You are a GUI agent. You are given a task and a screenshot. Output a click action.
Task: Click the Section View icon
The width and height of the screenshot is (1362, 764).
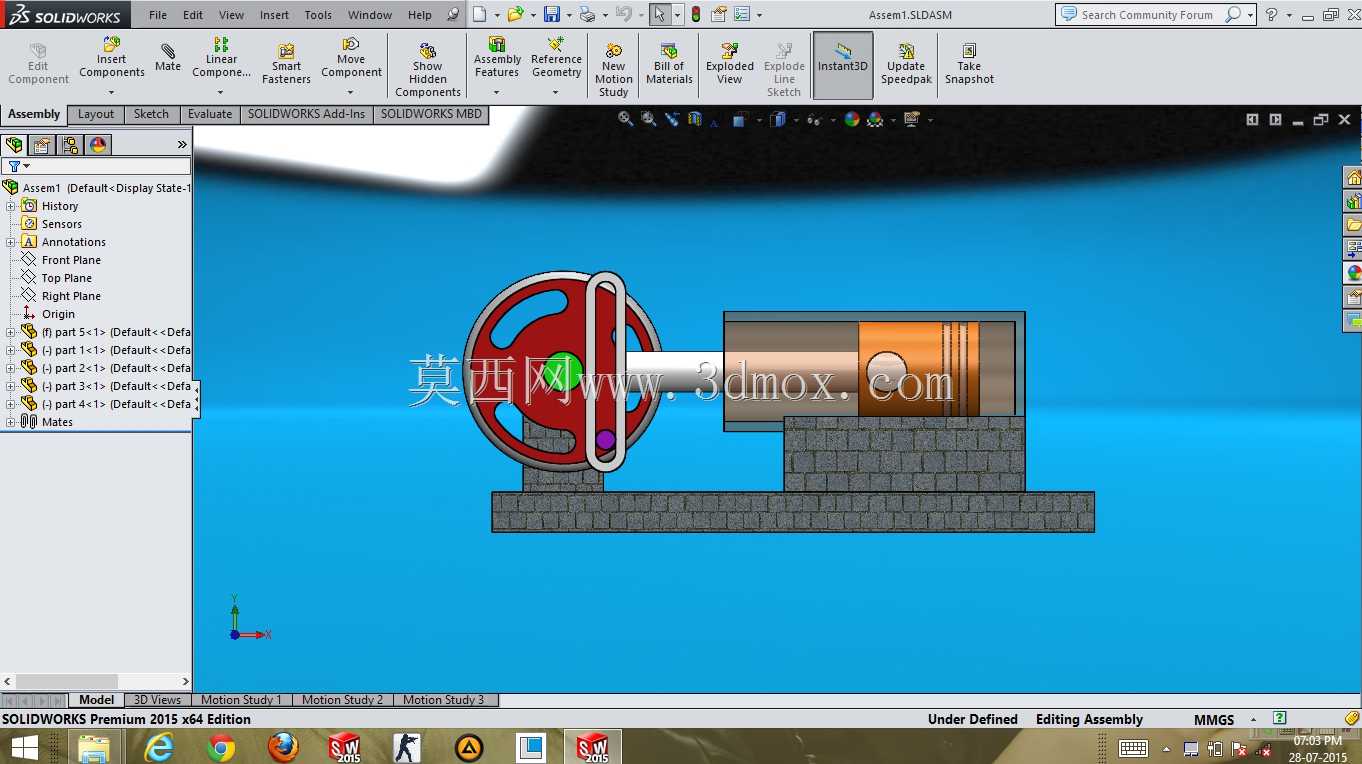[695, 119]
